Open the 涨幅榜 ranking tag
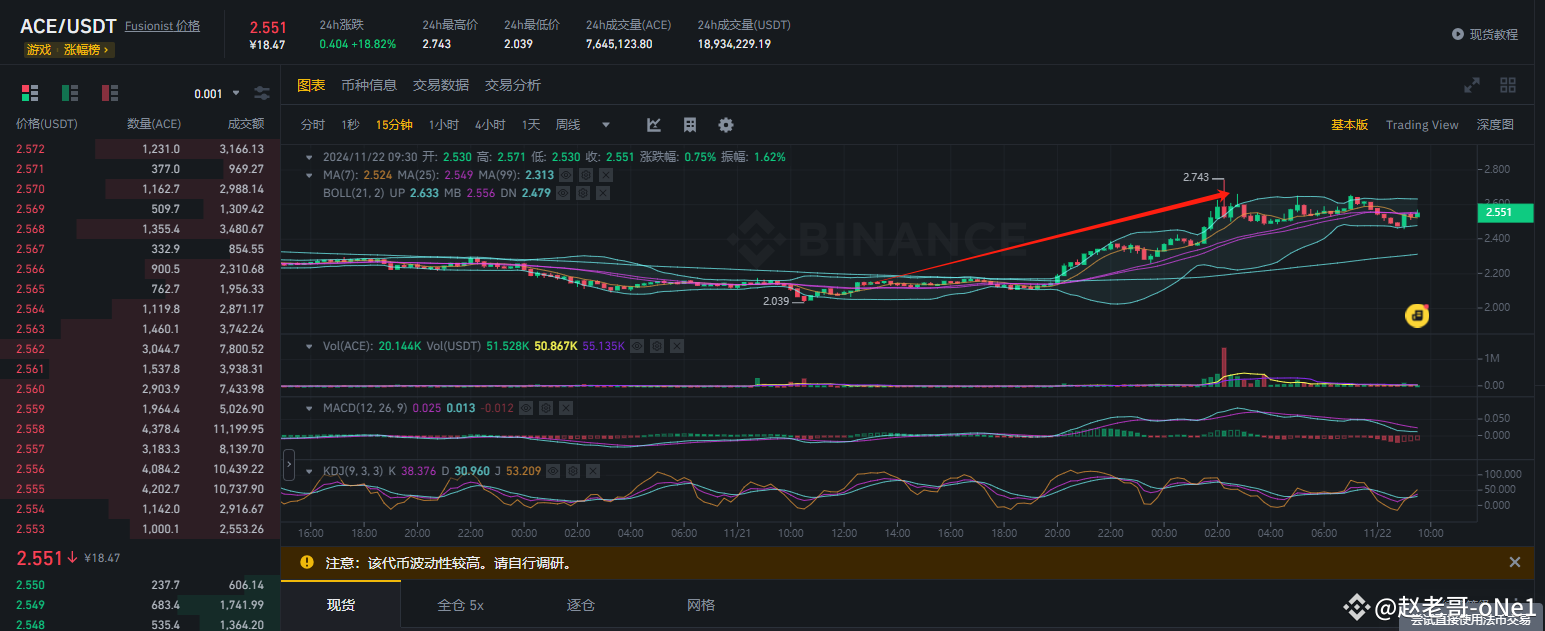1545x631 pixels. pos(87,49)
